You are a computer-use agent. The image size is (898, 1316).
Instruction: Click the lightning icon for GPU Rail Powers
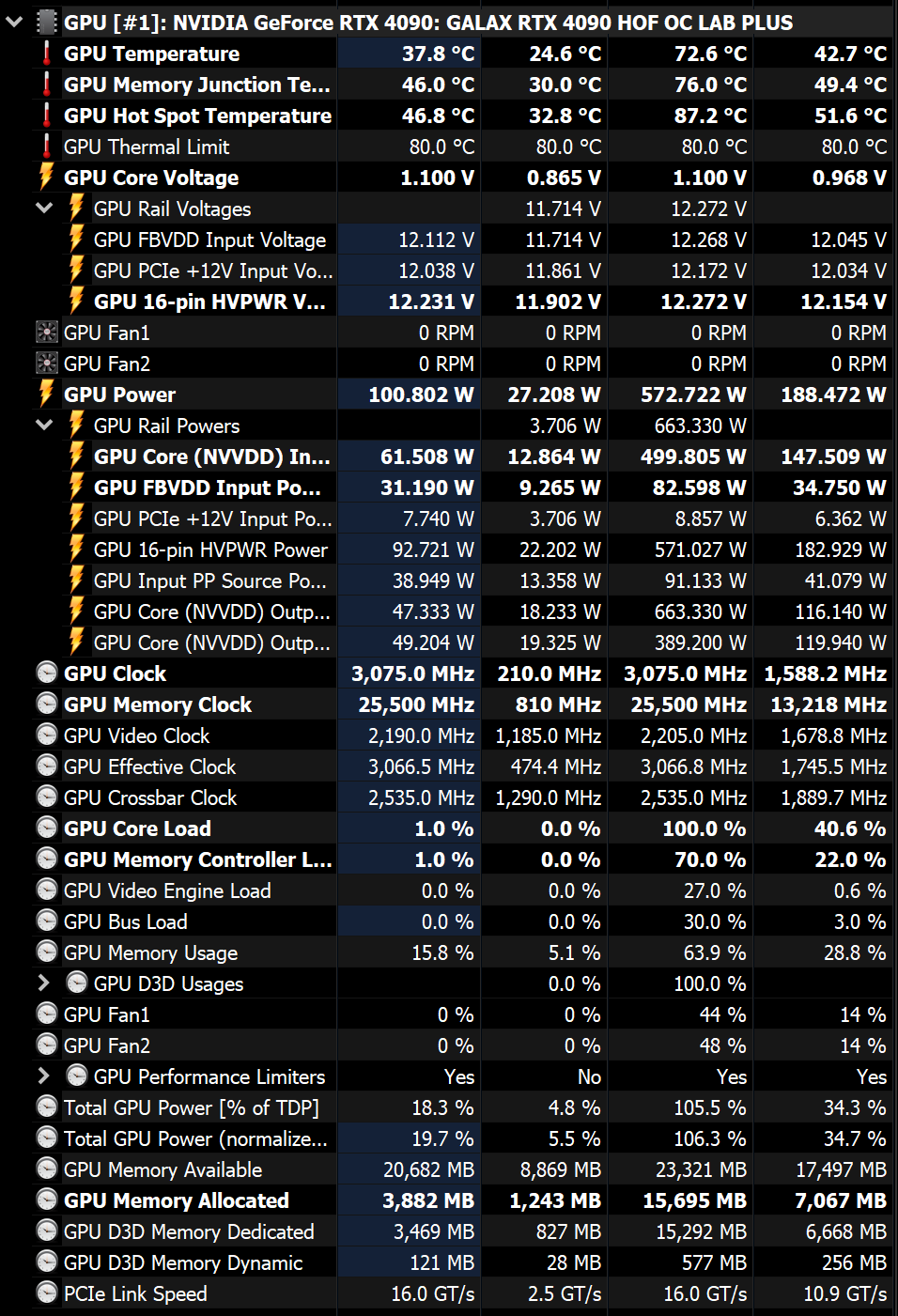[x=77, y=425]
